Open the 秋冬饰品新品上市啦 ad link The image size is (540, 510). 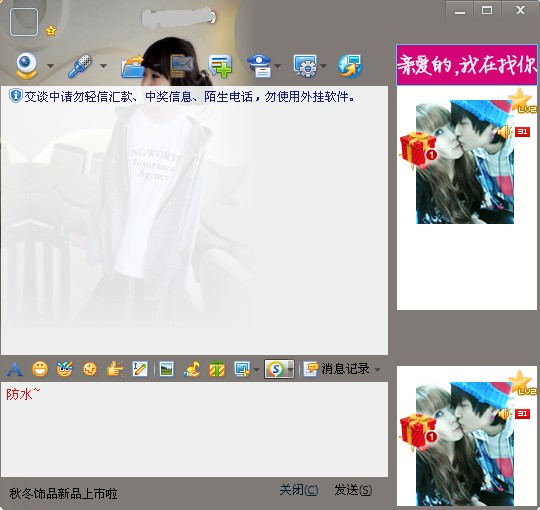pyautogui.click(x=63, y=494)
